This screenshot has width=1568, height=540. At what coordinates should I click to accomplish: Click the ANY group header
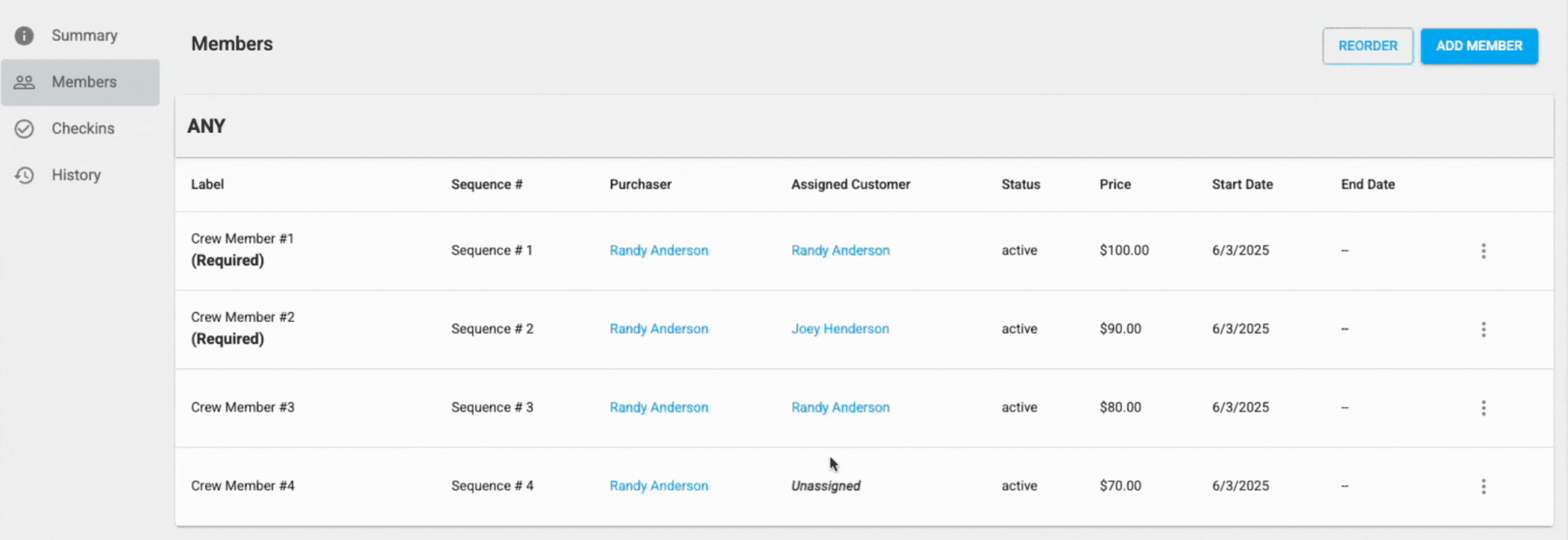click(207, 127)
